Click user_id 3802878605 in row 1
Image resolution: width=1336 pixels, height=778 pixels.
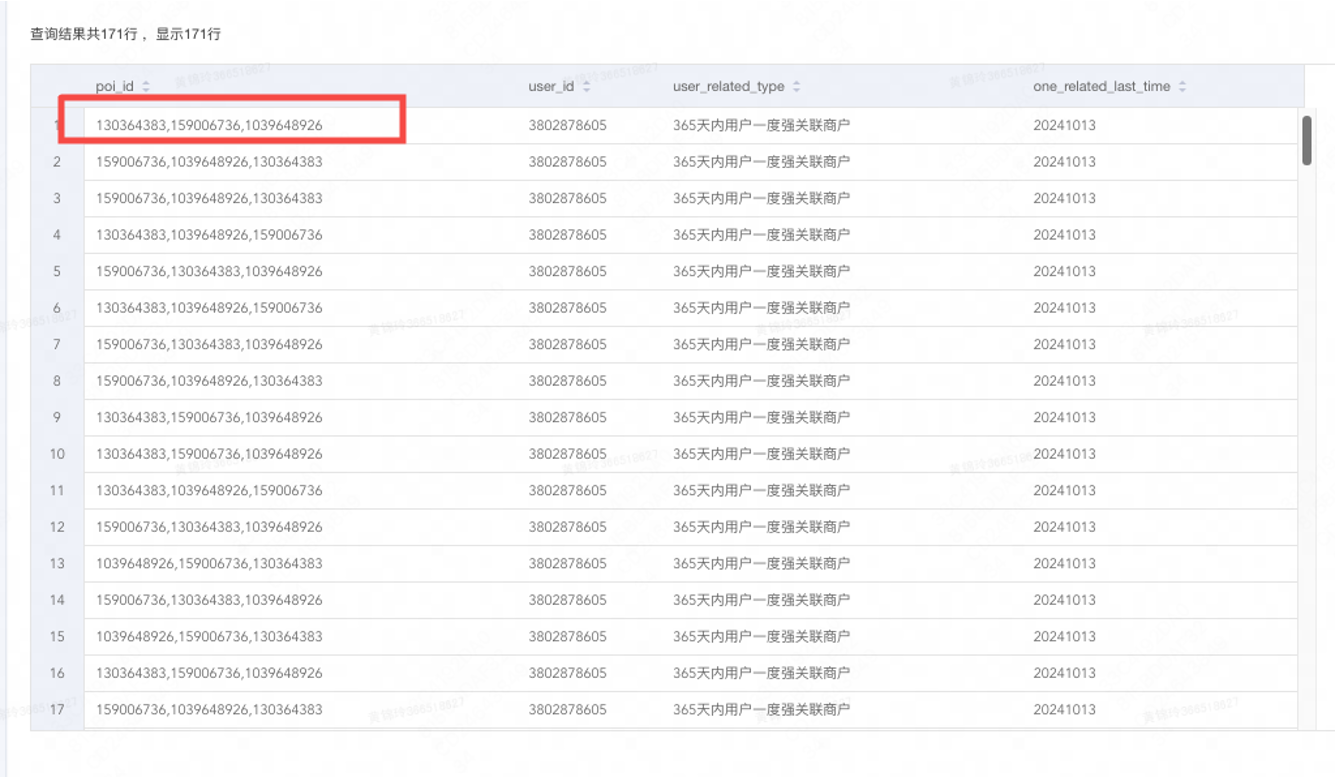(x=567, y=125)
